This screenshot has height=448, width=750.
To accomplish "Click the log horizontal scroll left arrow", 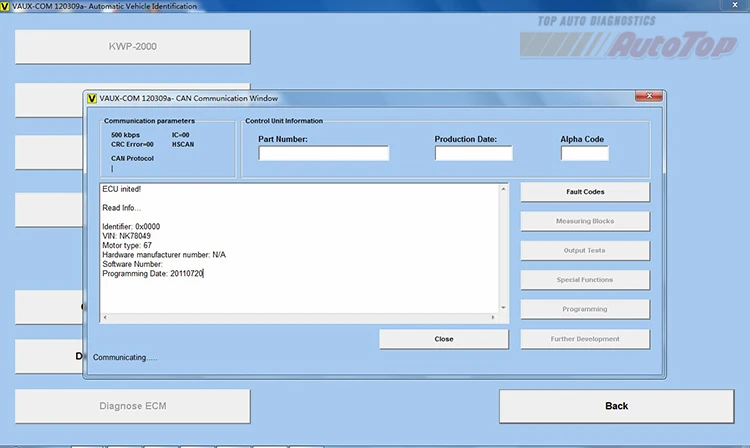I will [105, 317].
